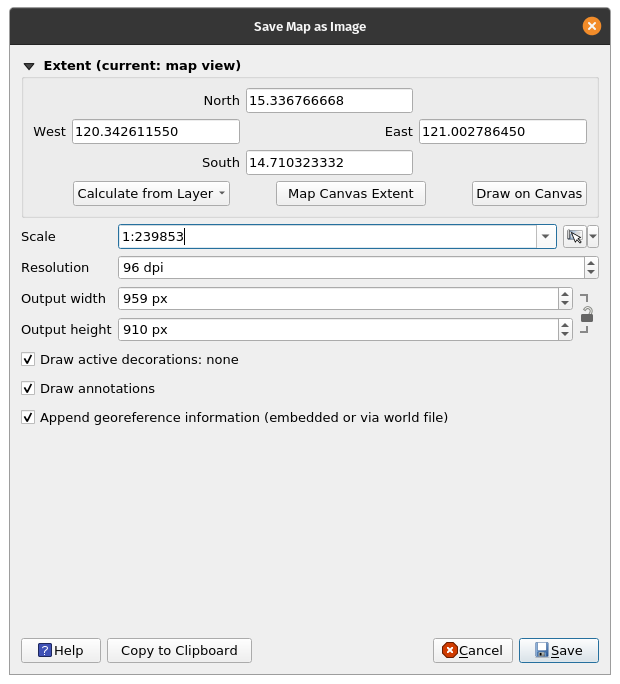Click the Extent (current: map view) heading
The height and width of the screenshot is (684, 620).
click(x=142, y=66)
